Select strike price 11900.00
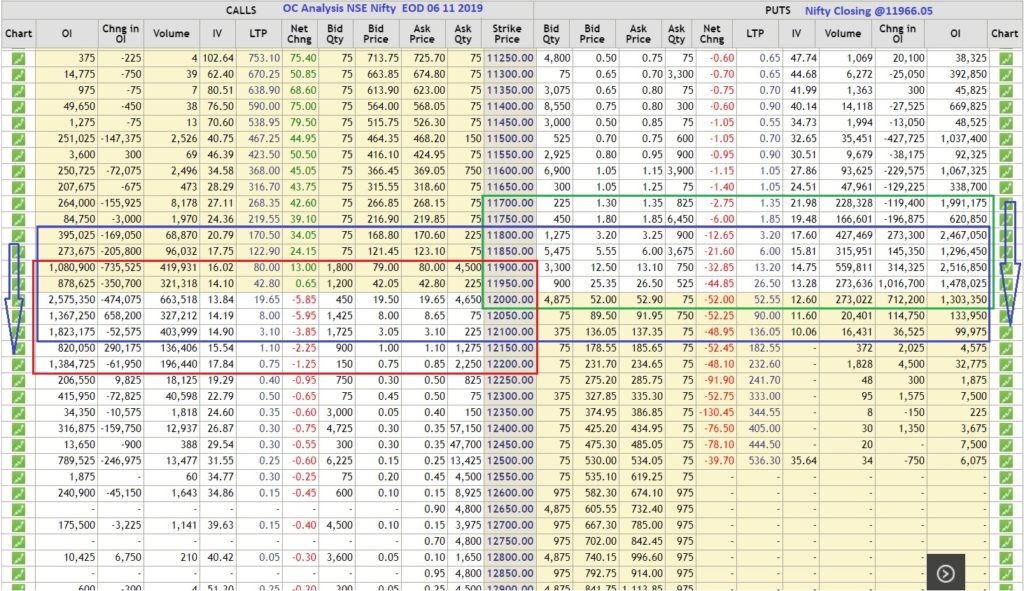 (507, 267)
